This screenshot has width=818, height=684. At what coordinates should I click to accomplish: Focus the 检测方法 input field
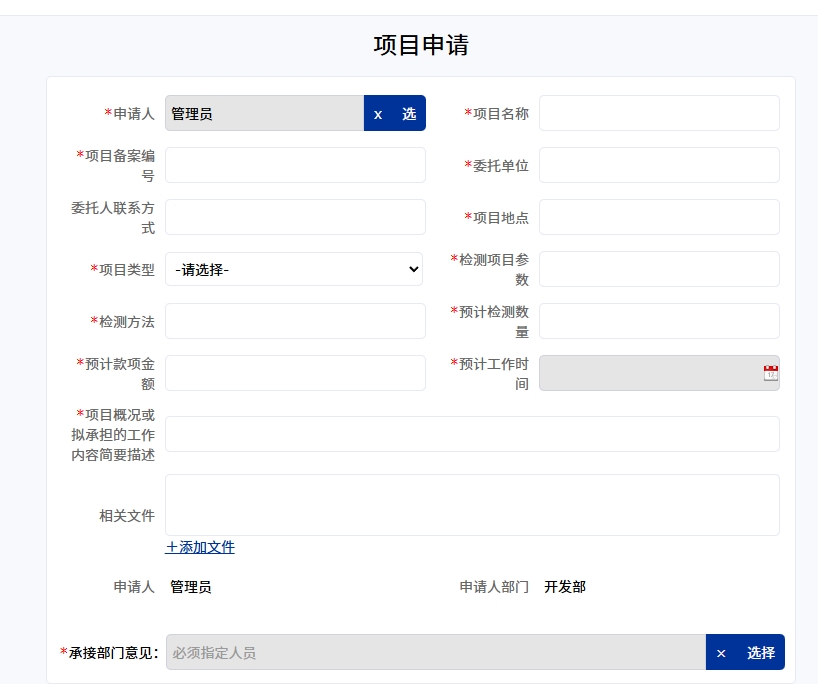pos(295,321)
